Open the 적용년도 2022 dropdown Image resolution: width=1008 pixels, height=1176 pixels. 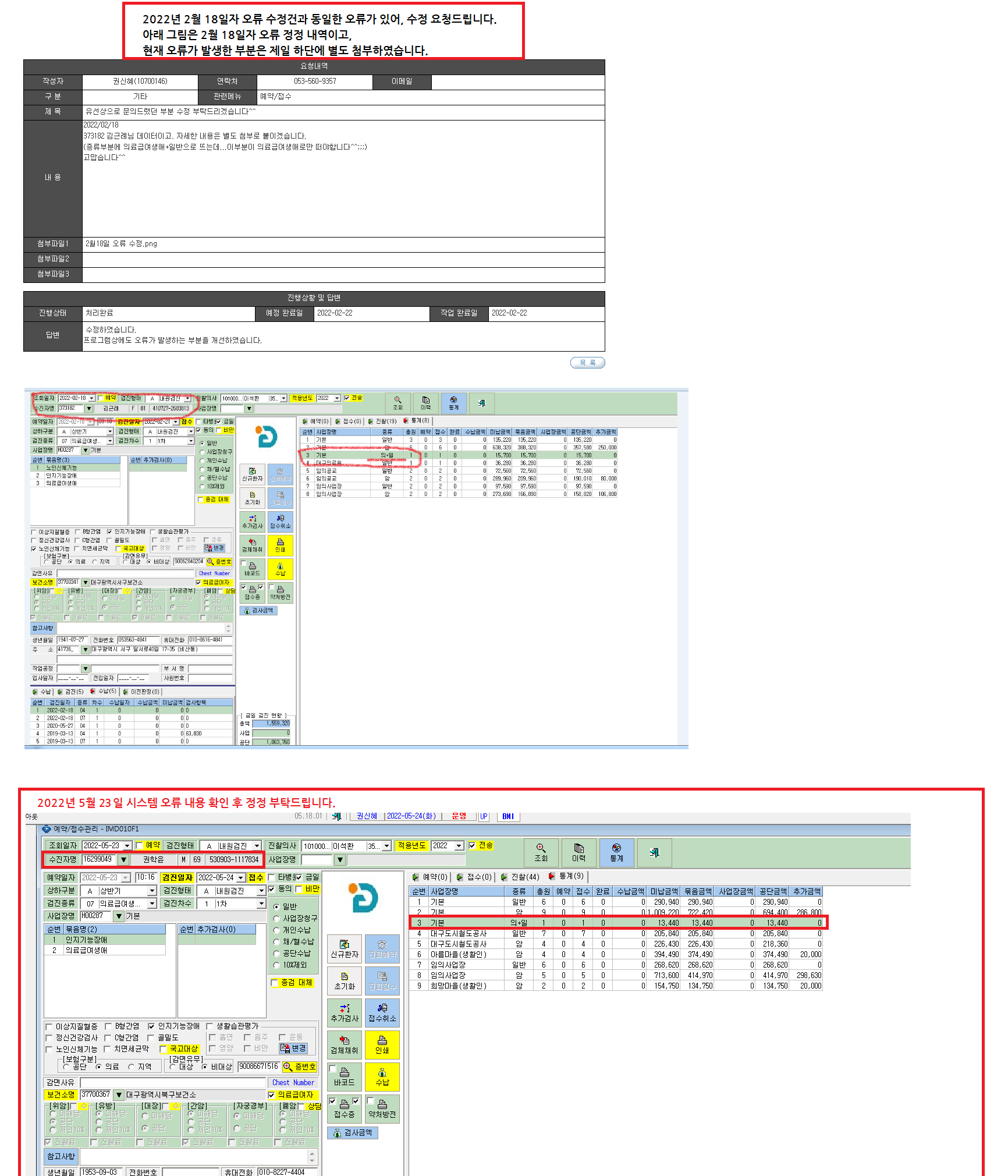(x=459, y=845)
